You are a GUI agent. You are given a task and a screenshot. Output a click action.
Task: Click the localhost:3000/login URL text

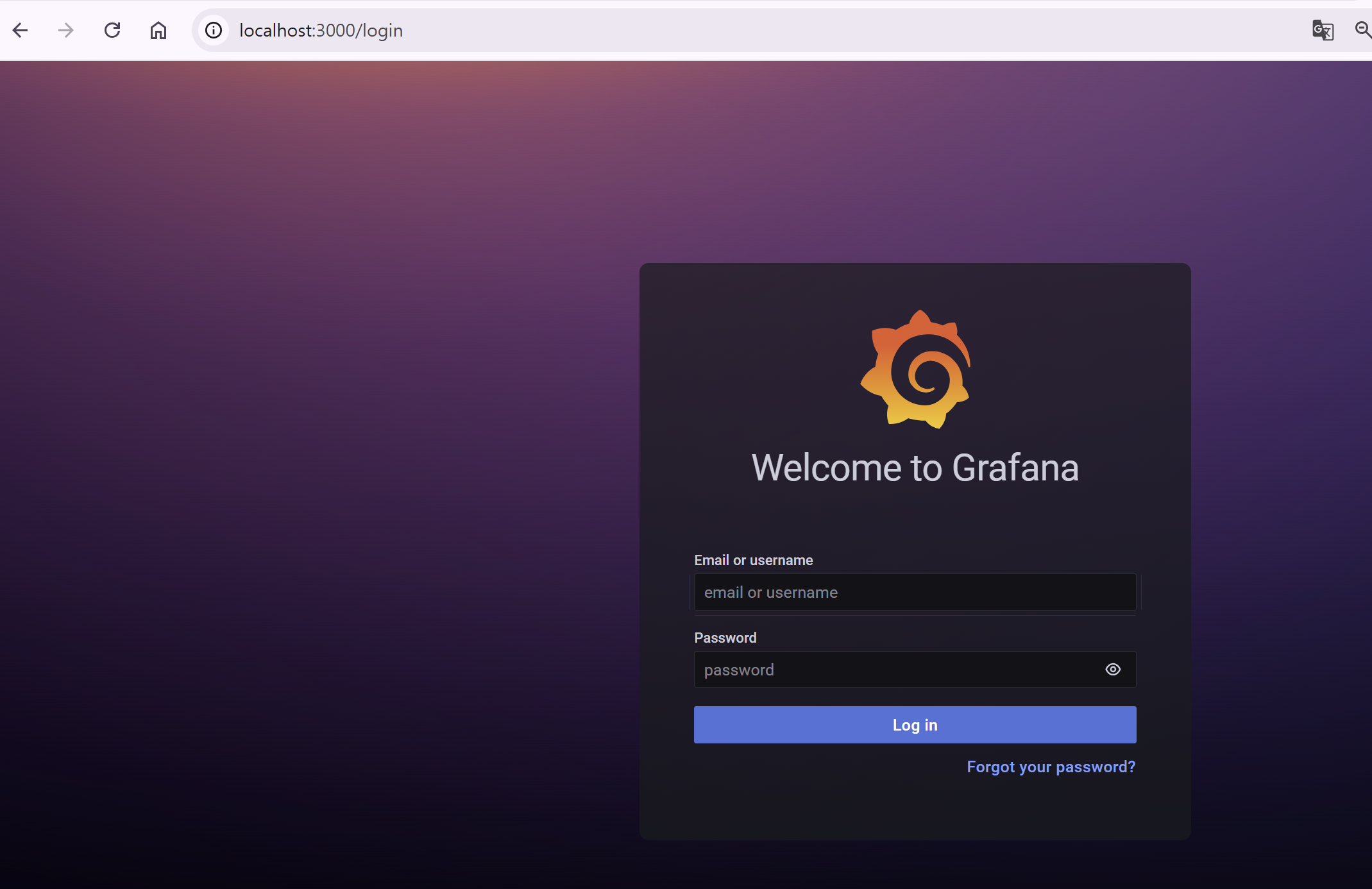(x=321, y=30)
